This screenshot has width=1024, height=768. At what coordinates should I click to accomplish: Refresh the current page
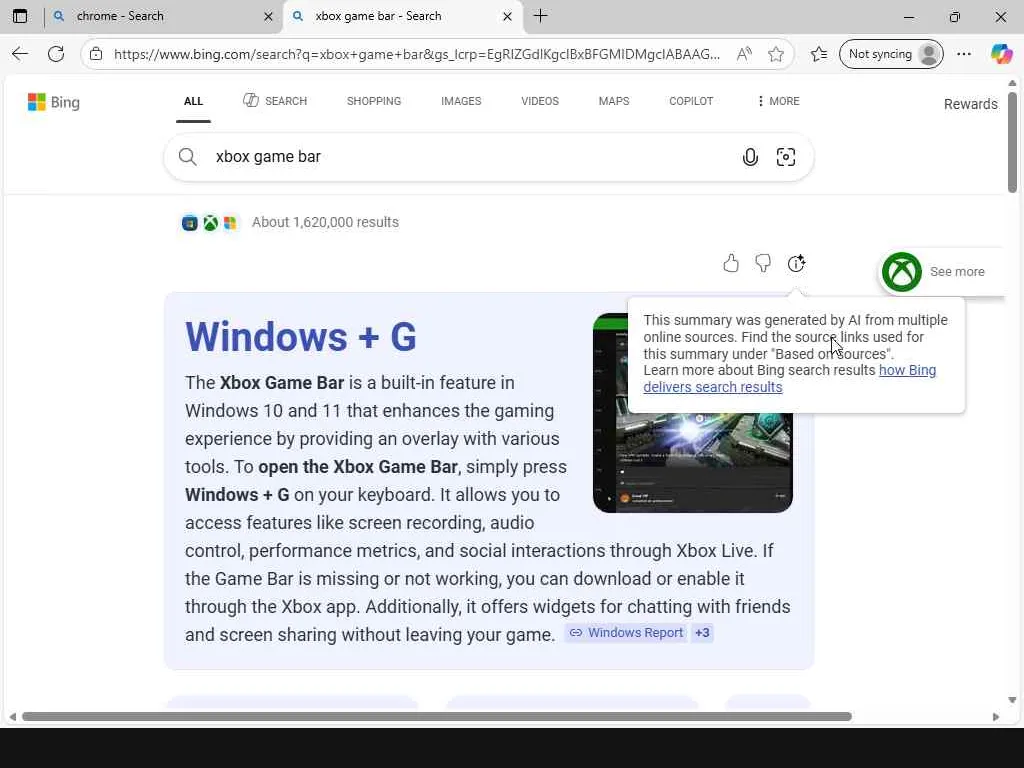click(56, 54)
